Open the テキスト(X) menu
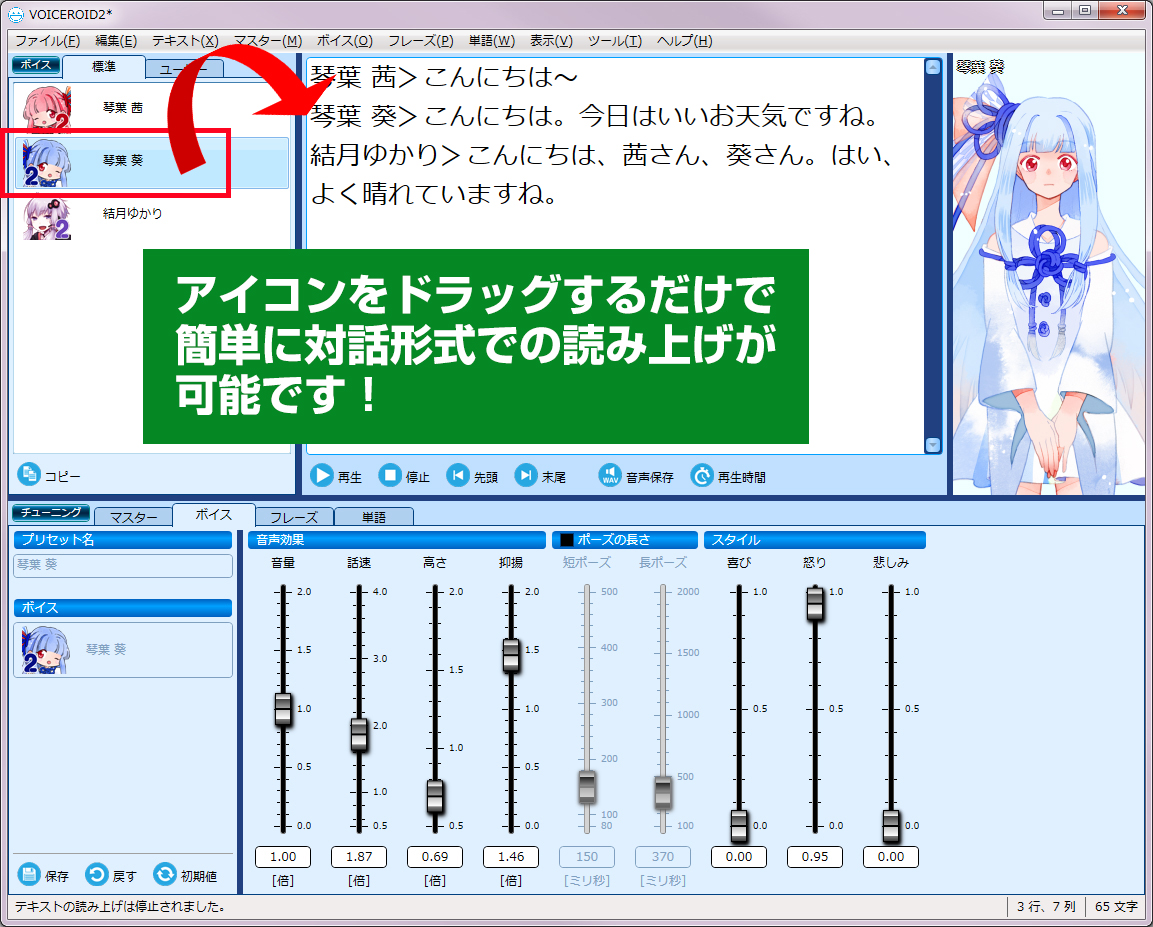Image resolution: width=1153 pixels, height=927 pixels. (x=185, y=41)
